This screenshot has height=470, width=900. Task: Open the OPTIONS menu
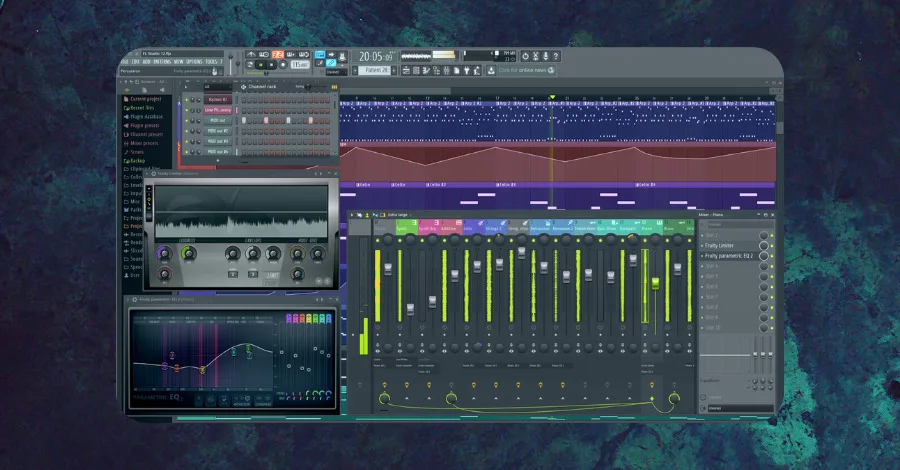pos(194,62)
